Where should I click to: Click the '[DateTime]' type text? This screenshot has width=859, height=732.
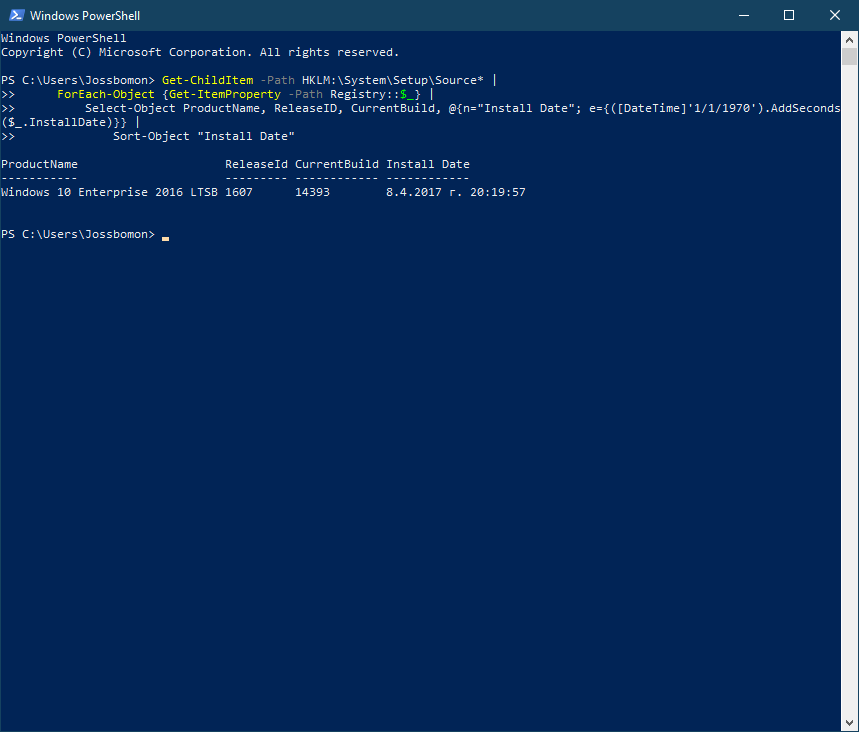[652, 108]
